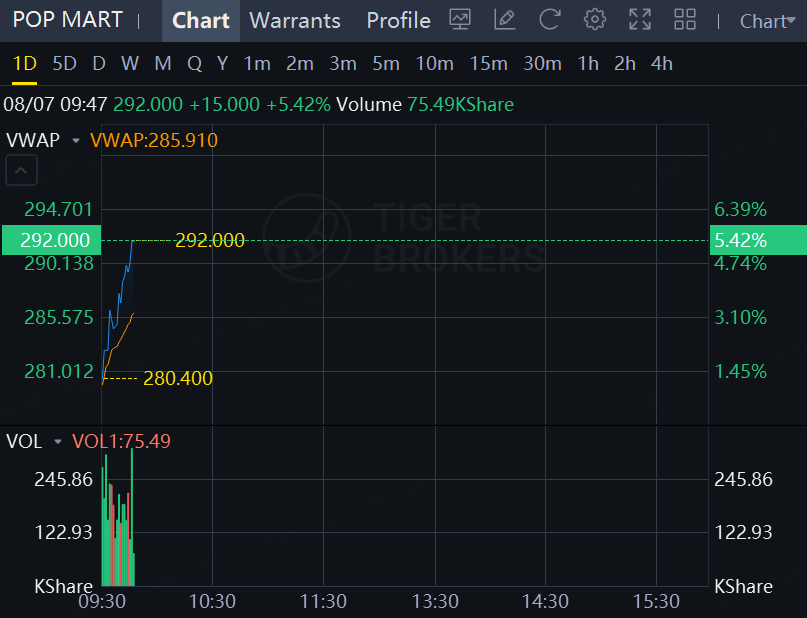Image resolution: width=807 pixels, height=618 pixels.
Task: Click the VWAP:285.910 value label
Action: tap(154, 140)
